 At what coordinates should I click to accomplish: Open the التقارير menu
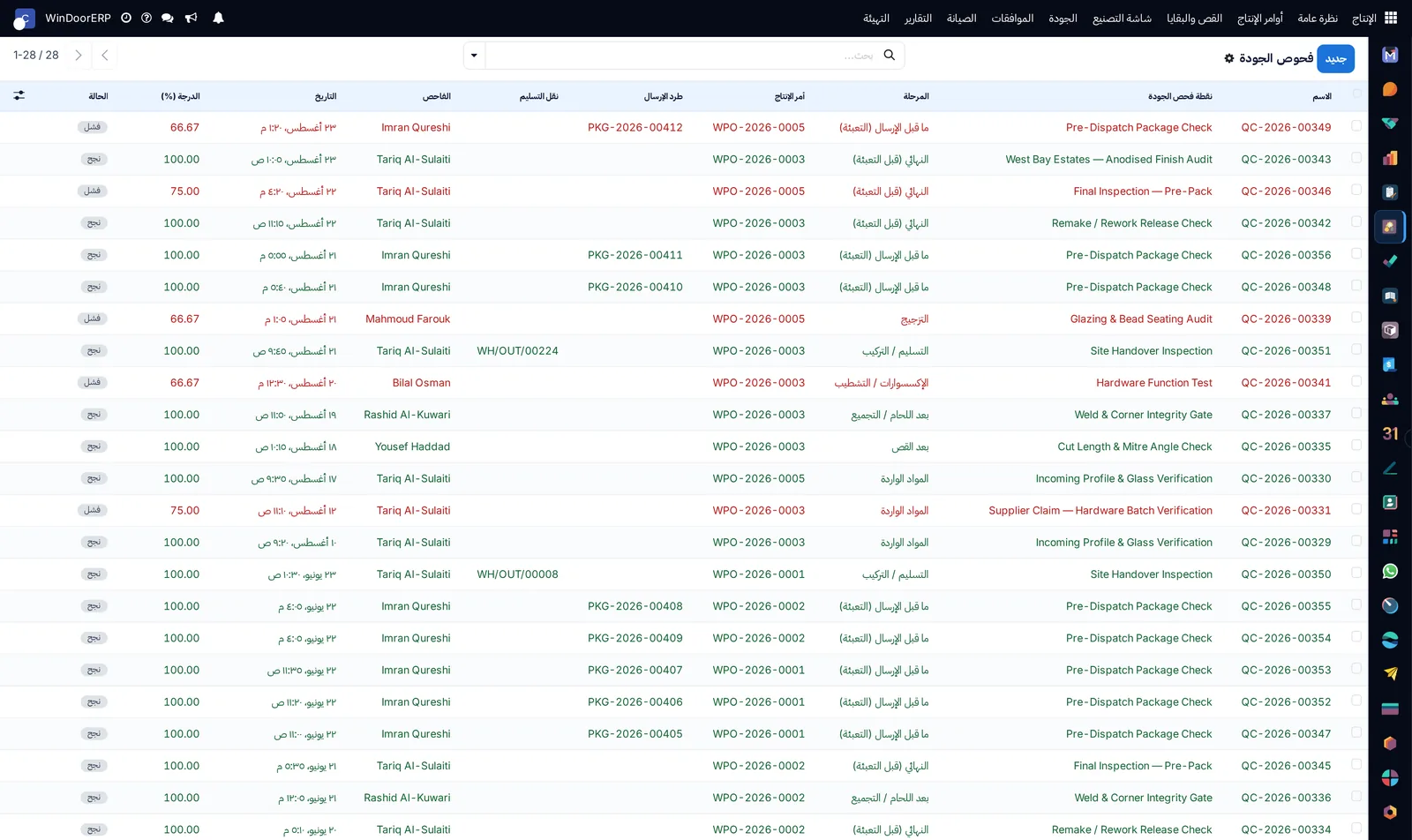point(918,18)
